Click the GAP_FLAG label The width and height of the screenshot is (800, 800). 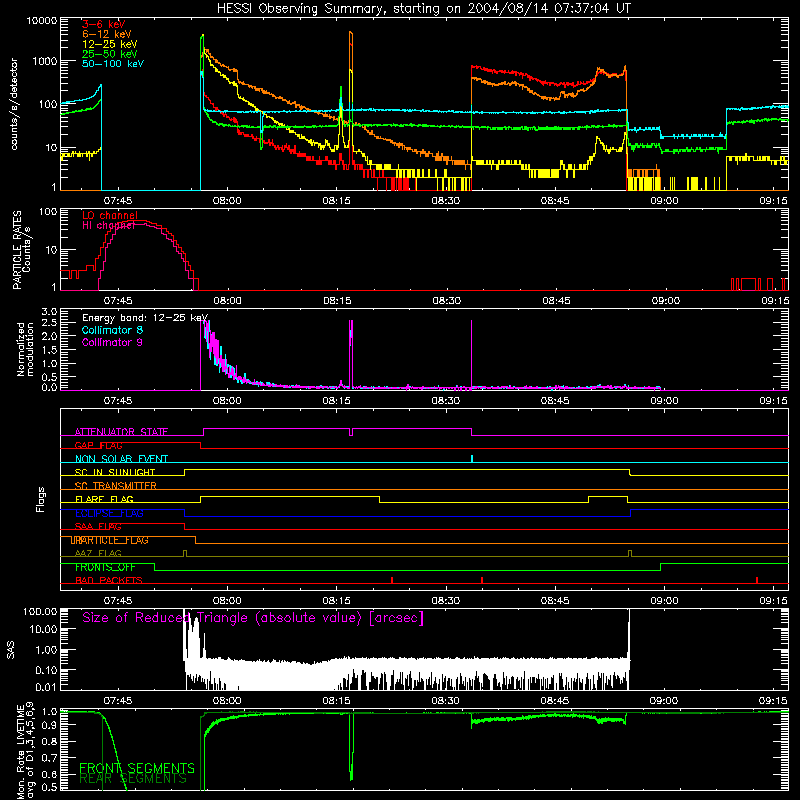point(98,445)
